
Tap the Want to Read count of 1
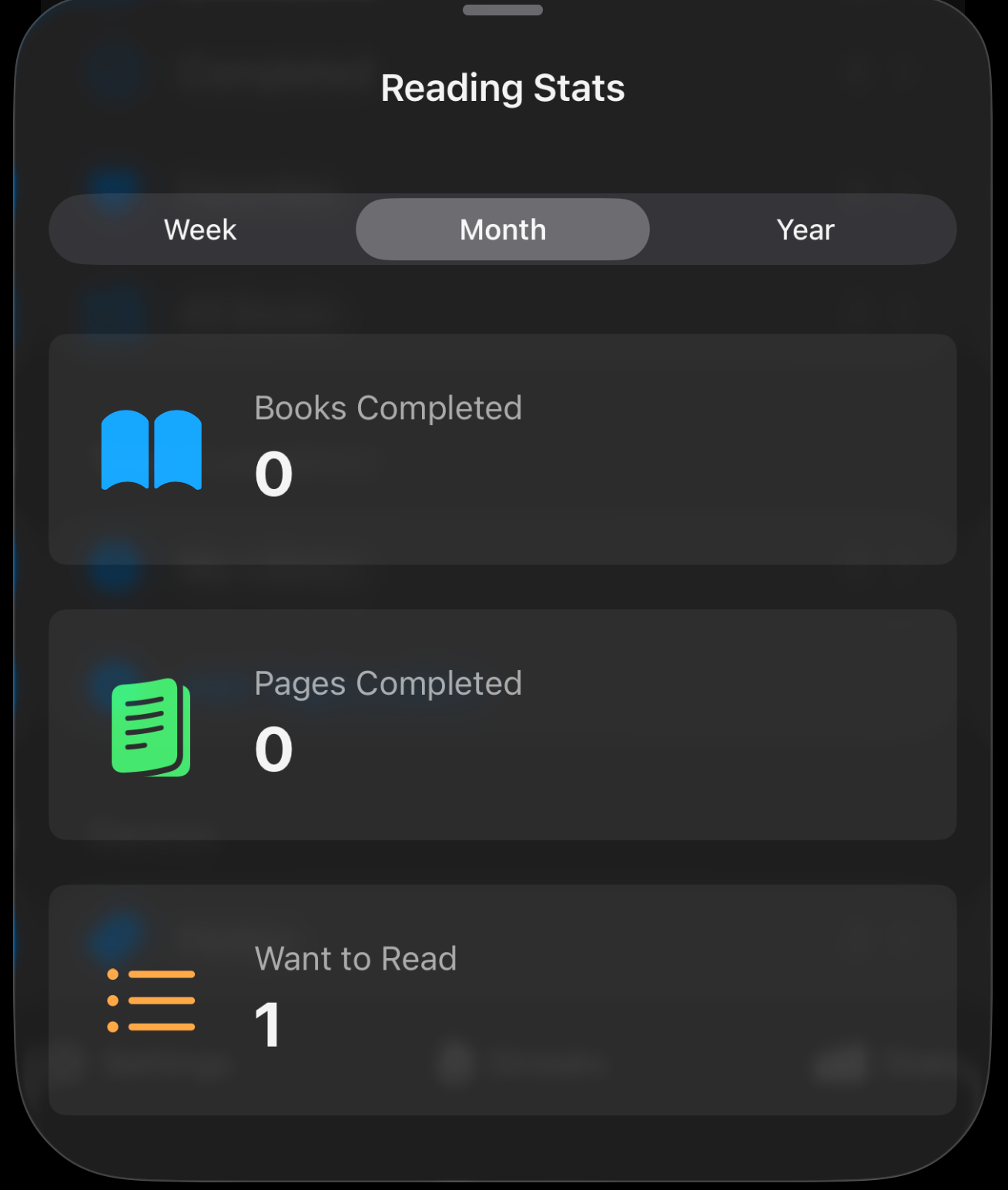pyautogui.click(x=268, y=1024)
